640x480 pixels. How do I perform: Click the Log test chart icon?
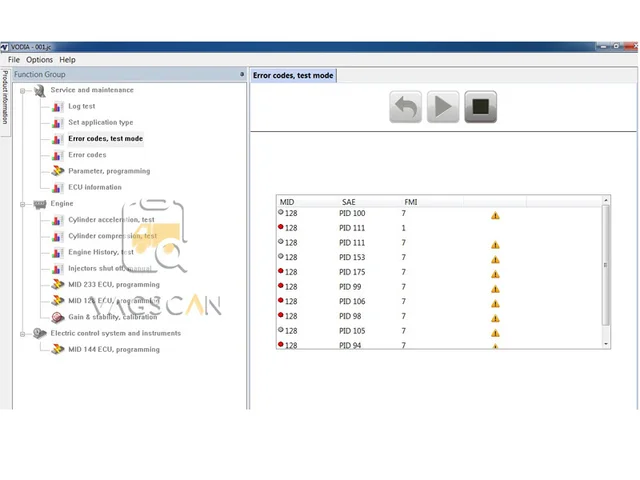[58, 107]
